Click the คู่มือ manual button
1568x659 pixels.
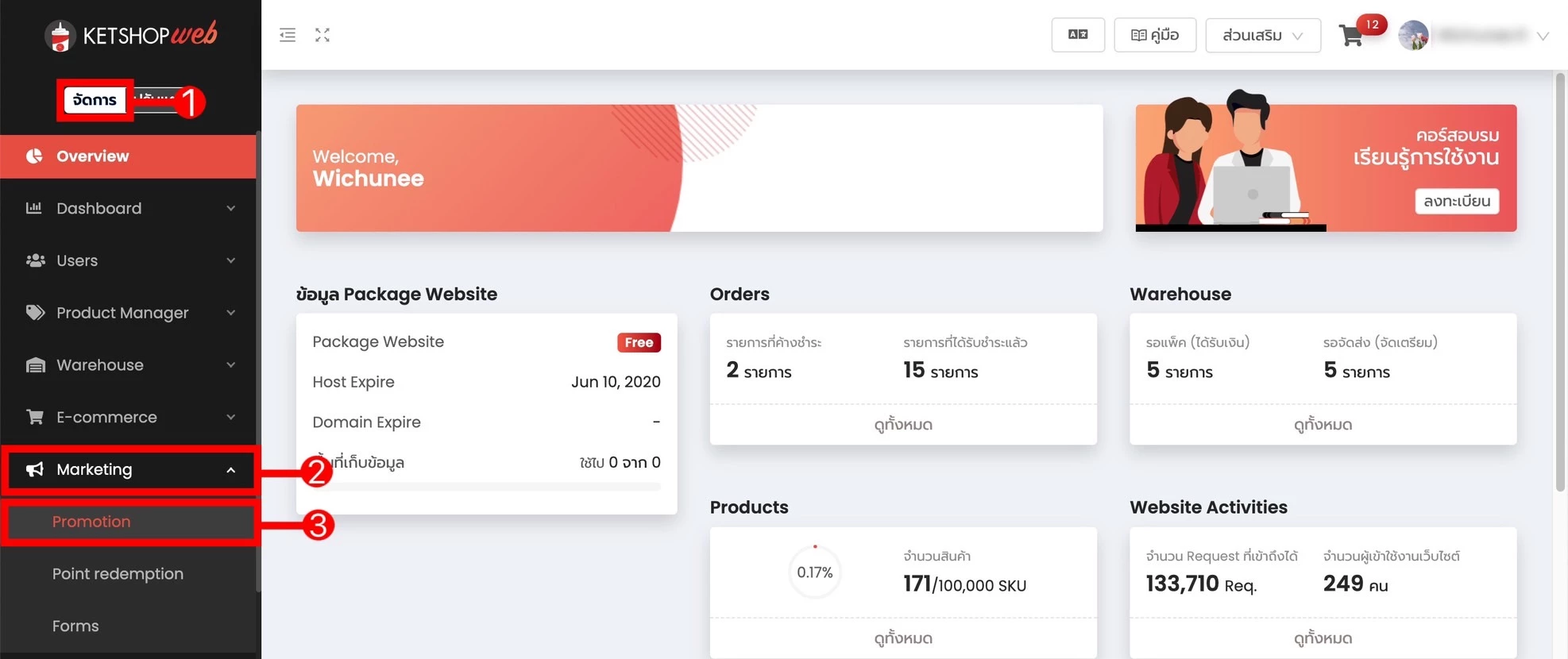tap(1154, 35)
